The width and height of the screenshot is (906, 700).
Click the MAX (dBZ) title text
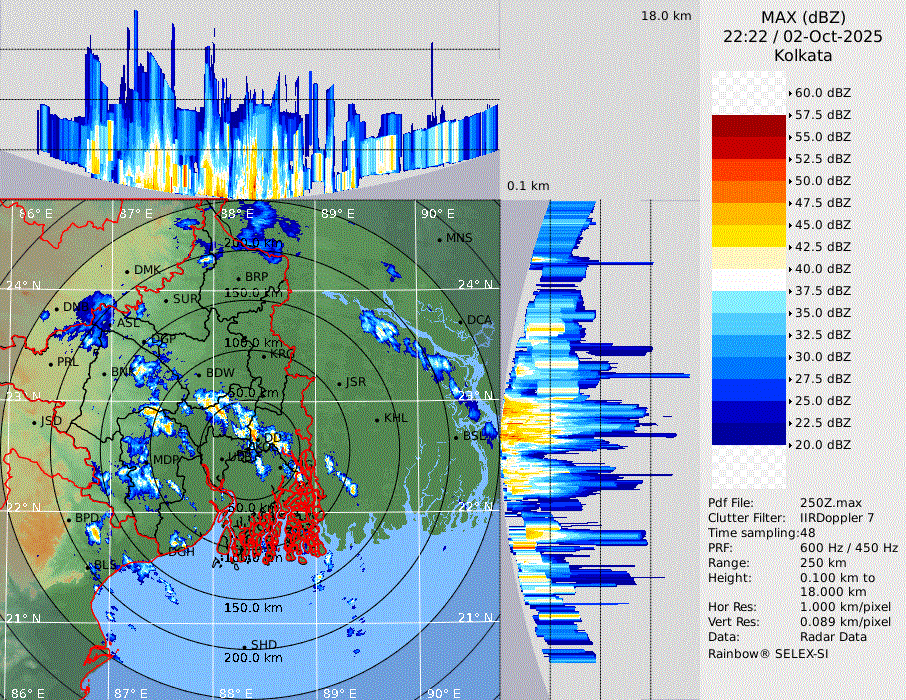point(803,17)
